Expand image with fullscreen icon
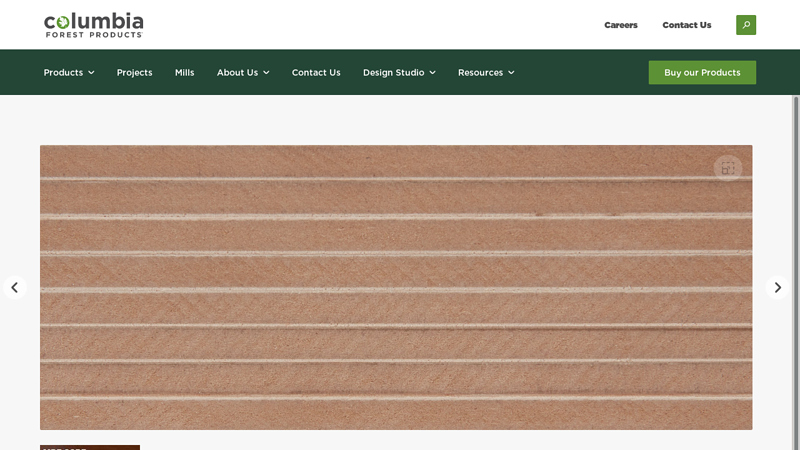This screenshot has width=800, height=450. (728, 168)
